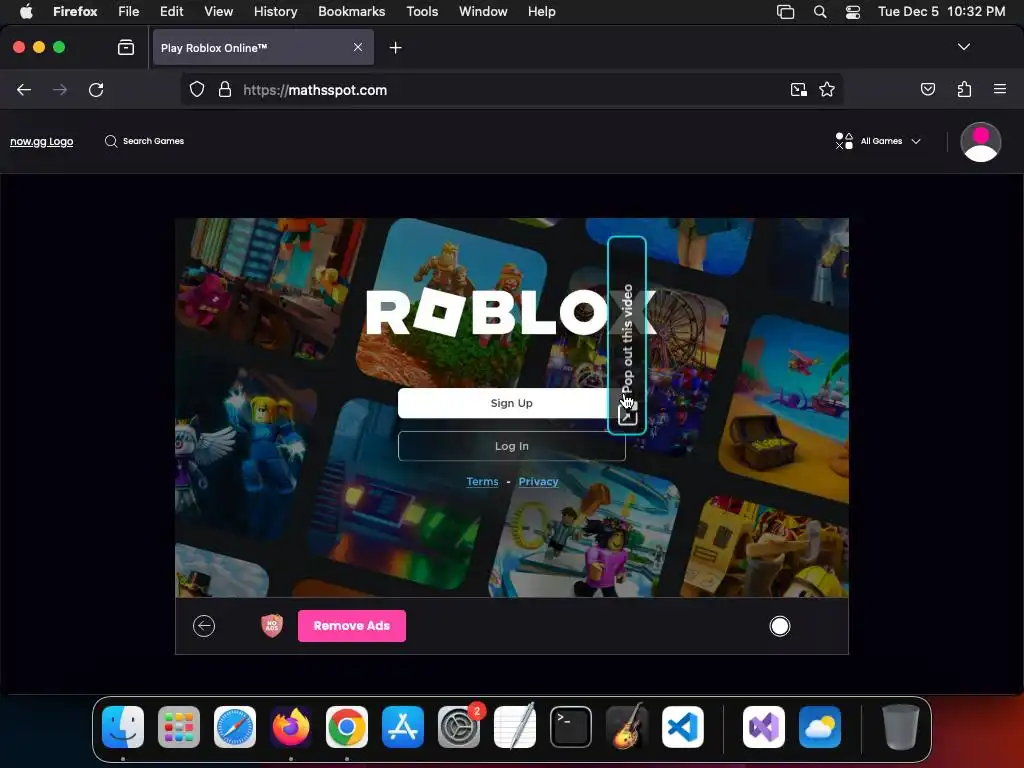Launch GarageBand from the Dock

tap(626, 727)
